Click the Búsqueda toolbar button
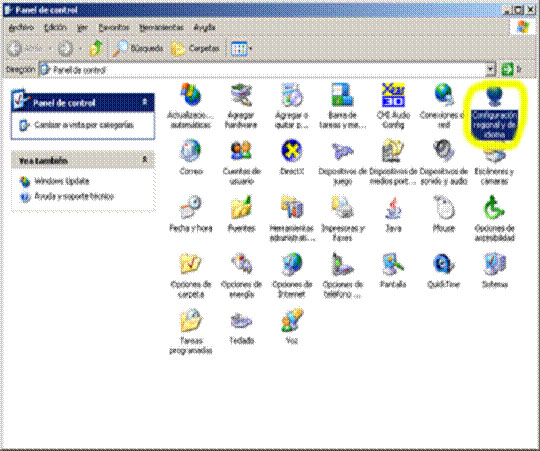540x451 pixels. (x=138, y=49)
